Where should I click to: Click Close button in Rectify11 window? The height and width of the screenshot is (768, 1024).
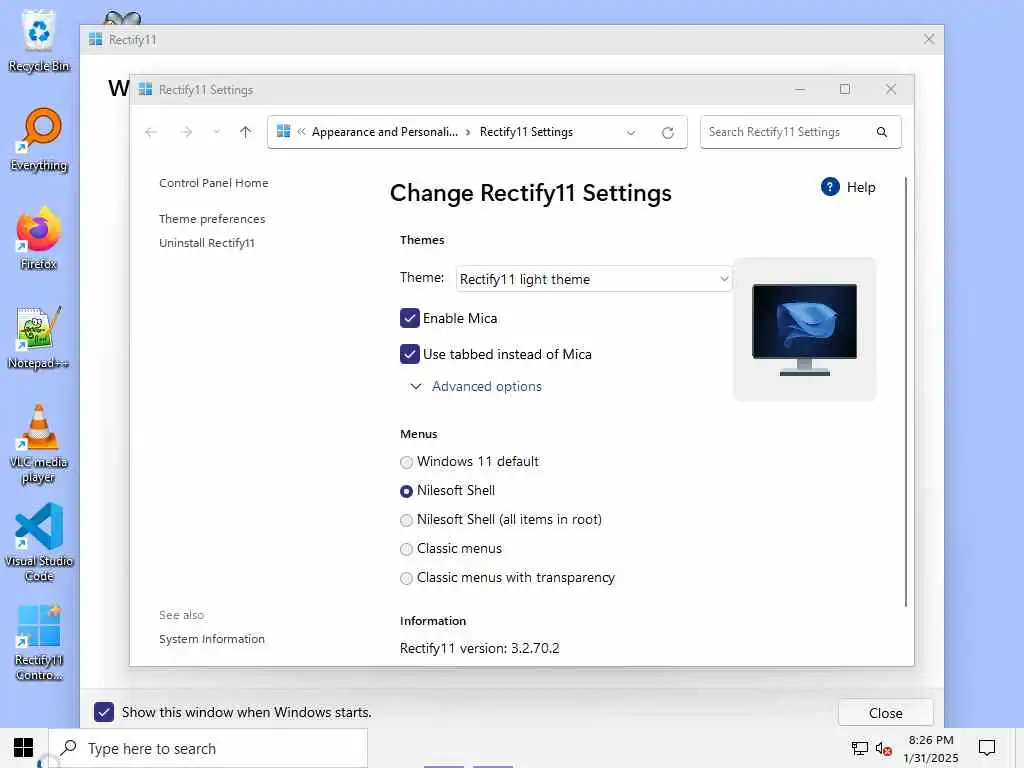pyautogui.click(x=886, y=713)
